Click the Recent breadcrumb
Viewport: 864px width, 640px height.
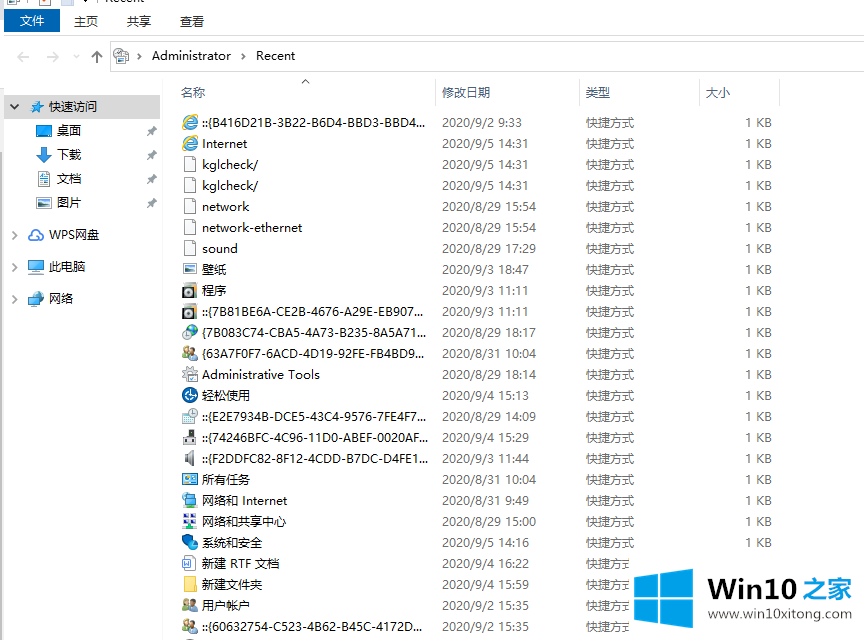pos(276,56)
